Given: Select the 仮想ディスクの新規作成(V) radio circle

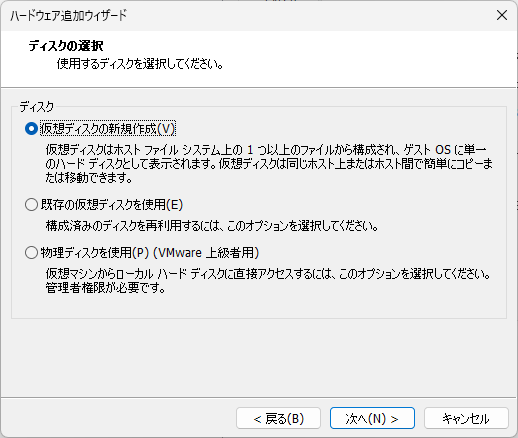Looking at the screenshot, I should (31, 129).
